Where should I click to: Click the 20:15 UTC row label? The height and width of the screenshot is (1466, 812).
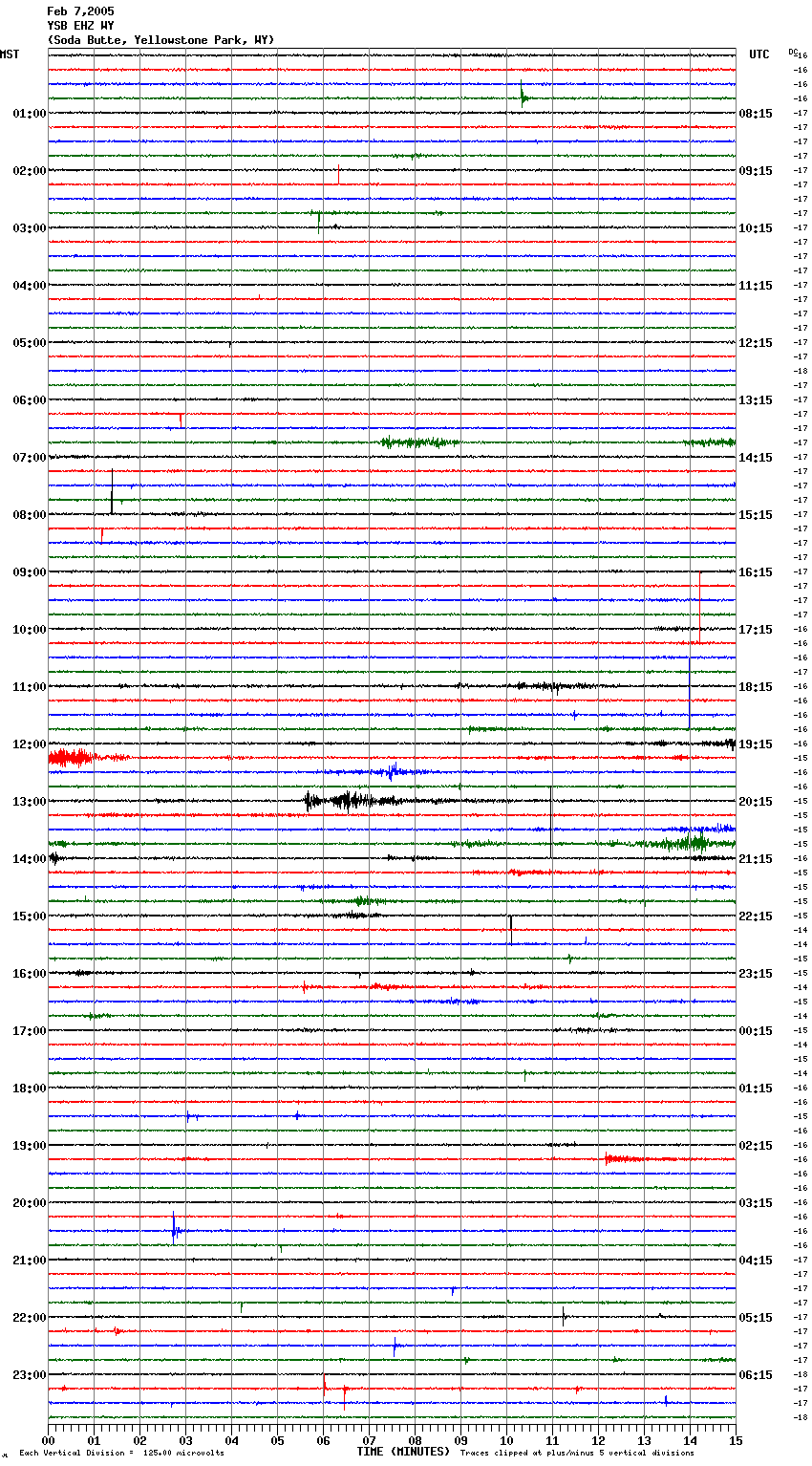(x=756, y=802)
